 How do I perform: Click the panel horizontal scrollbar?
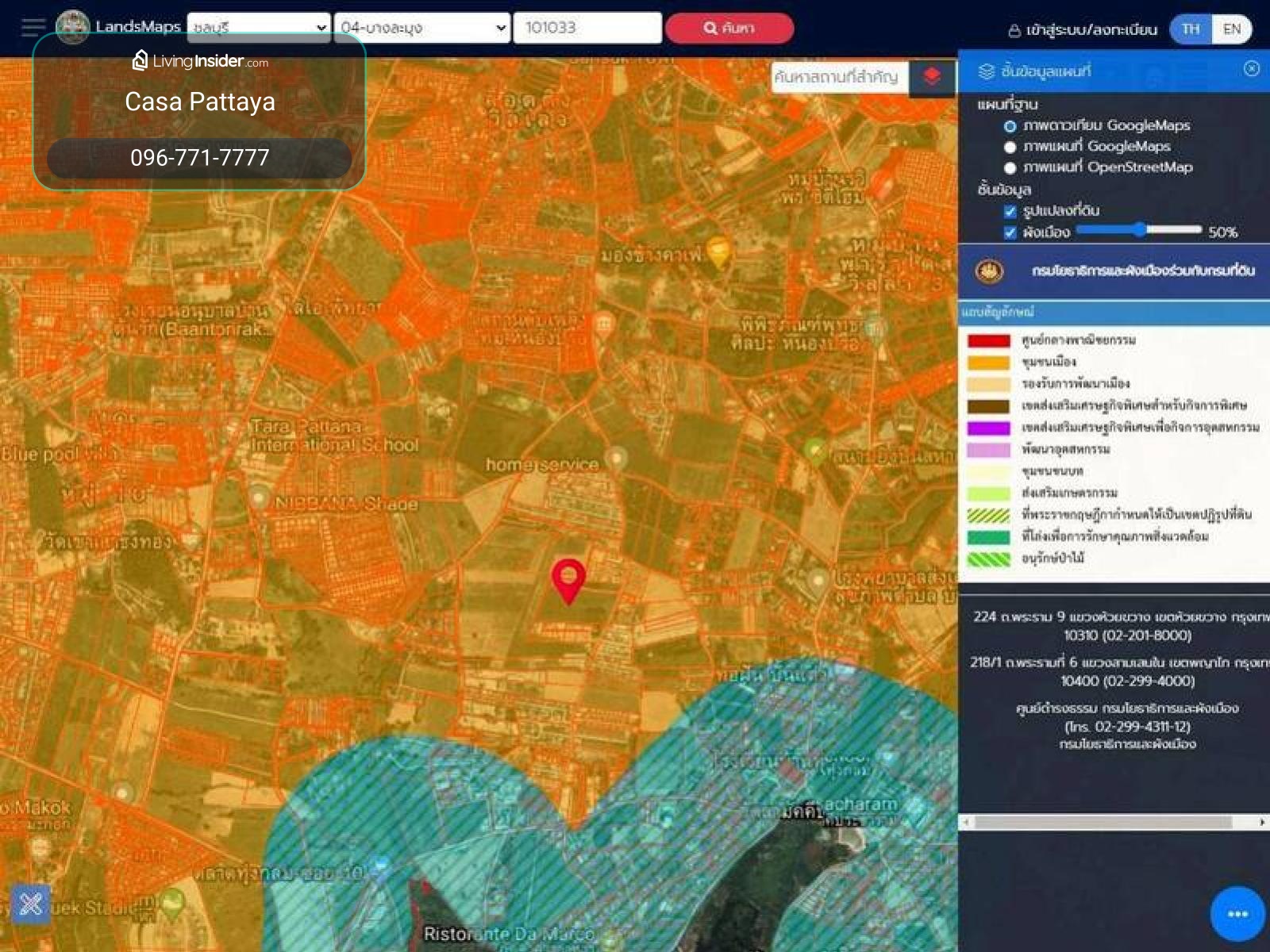1103,822
